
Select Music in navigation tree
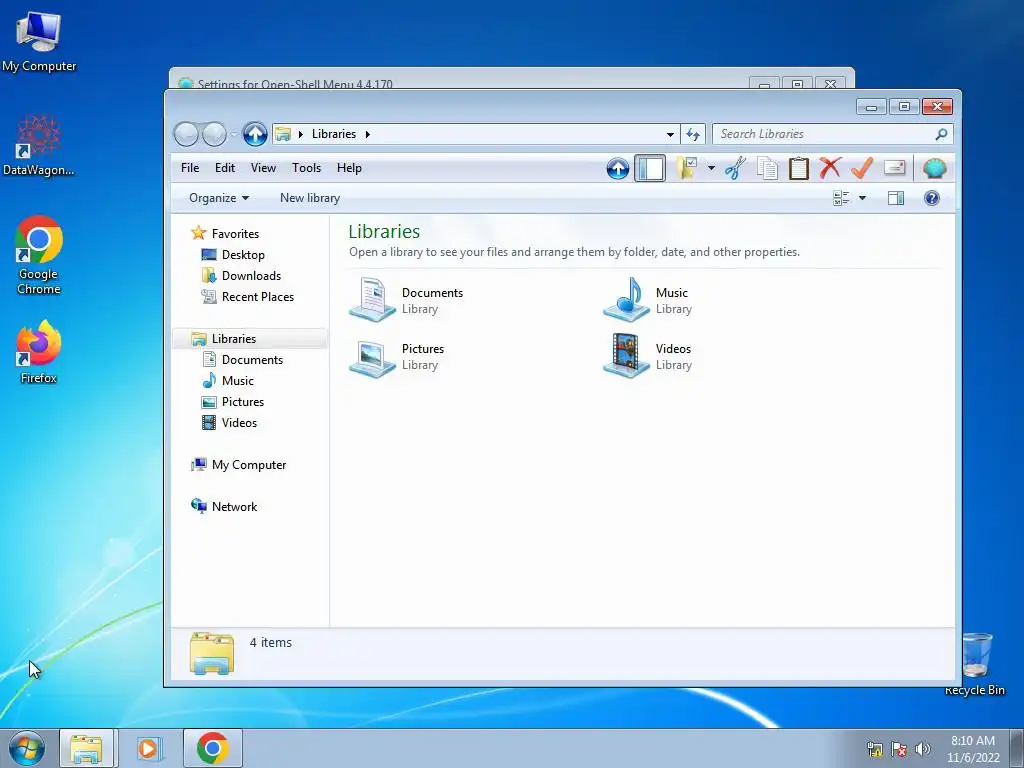tap(227, 380)
